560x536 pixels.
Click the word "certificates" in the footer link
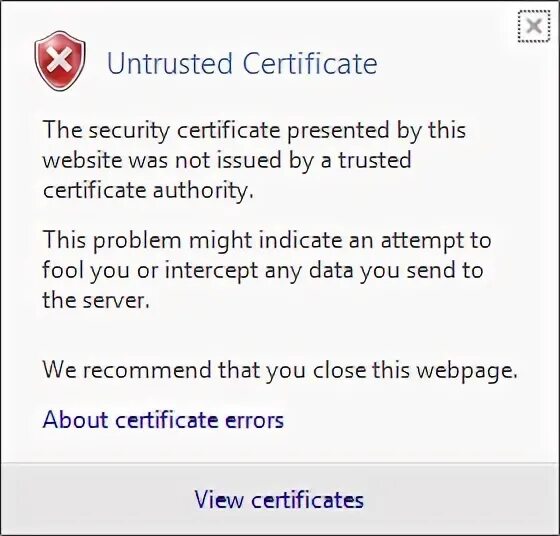click(308, 499)
